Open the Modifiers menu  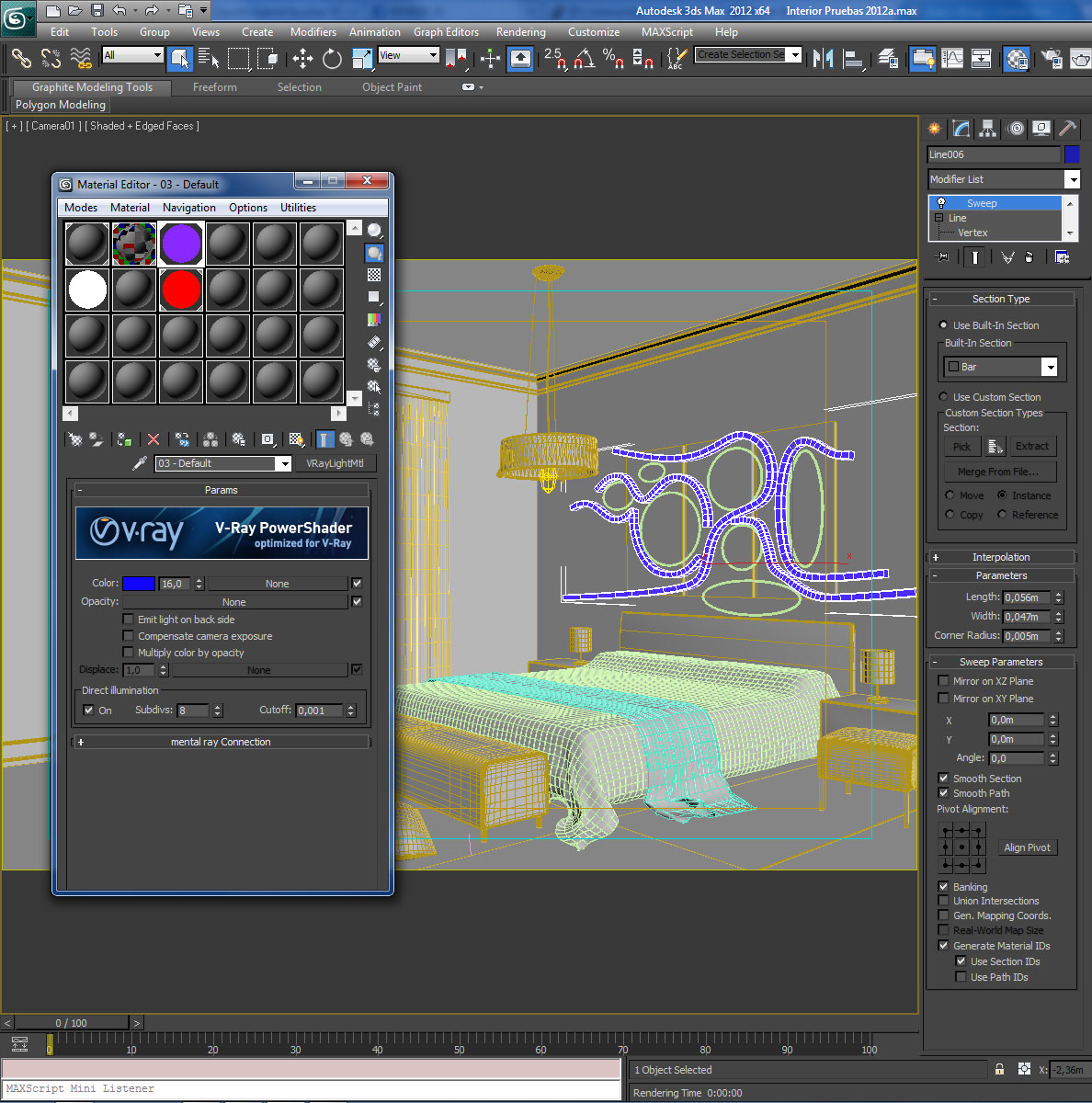click(313, 31)
